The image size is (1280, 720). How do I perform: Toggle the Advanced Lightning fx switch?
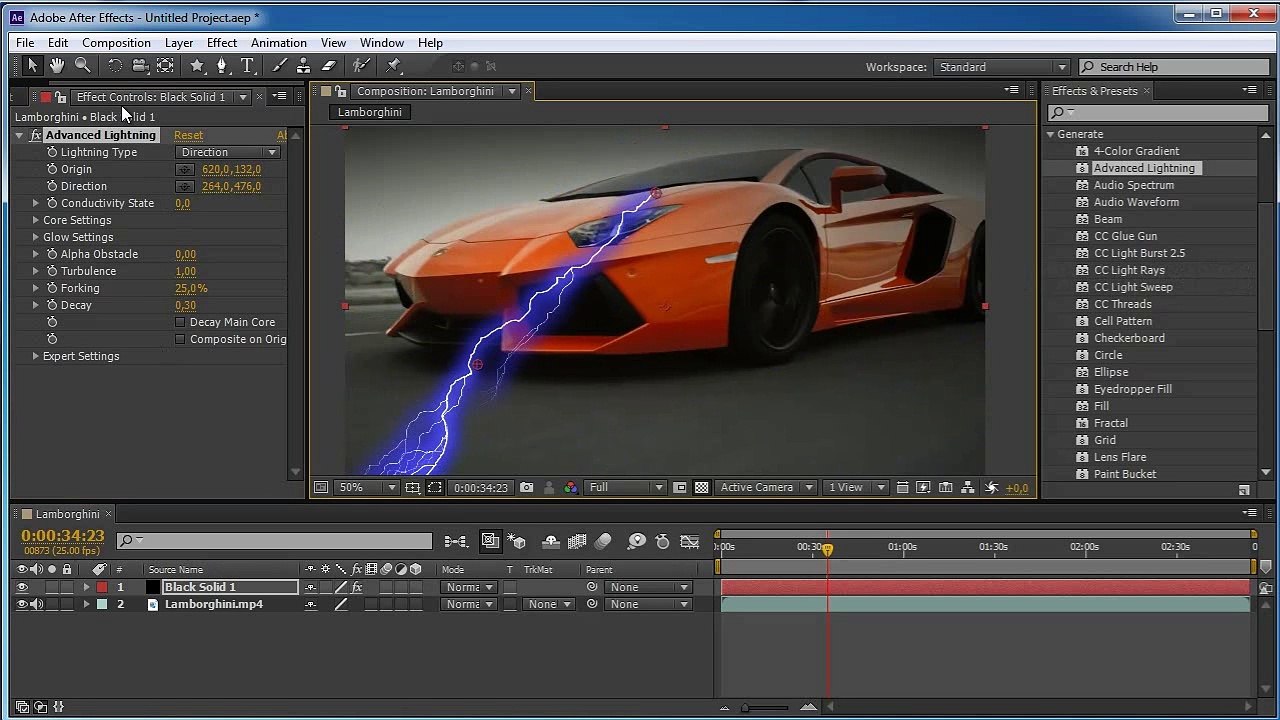[x=36, y=136]
